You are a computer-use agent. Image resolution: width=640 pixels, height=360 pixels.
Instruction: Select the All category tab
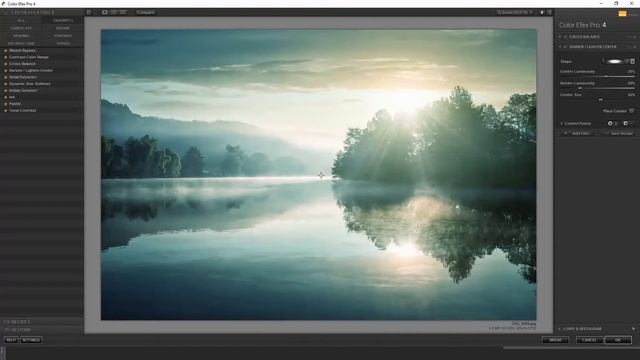click(x=21, y=20)
